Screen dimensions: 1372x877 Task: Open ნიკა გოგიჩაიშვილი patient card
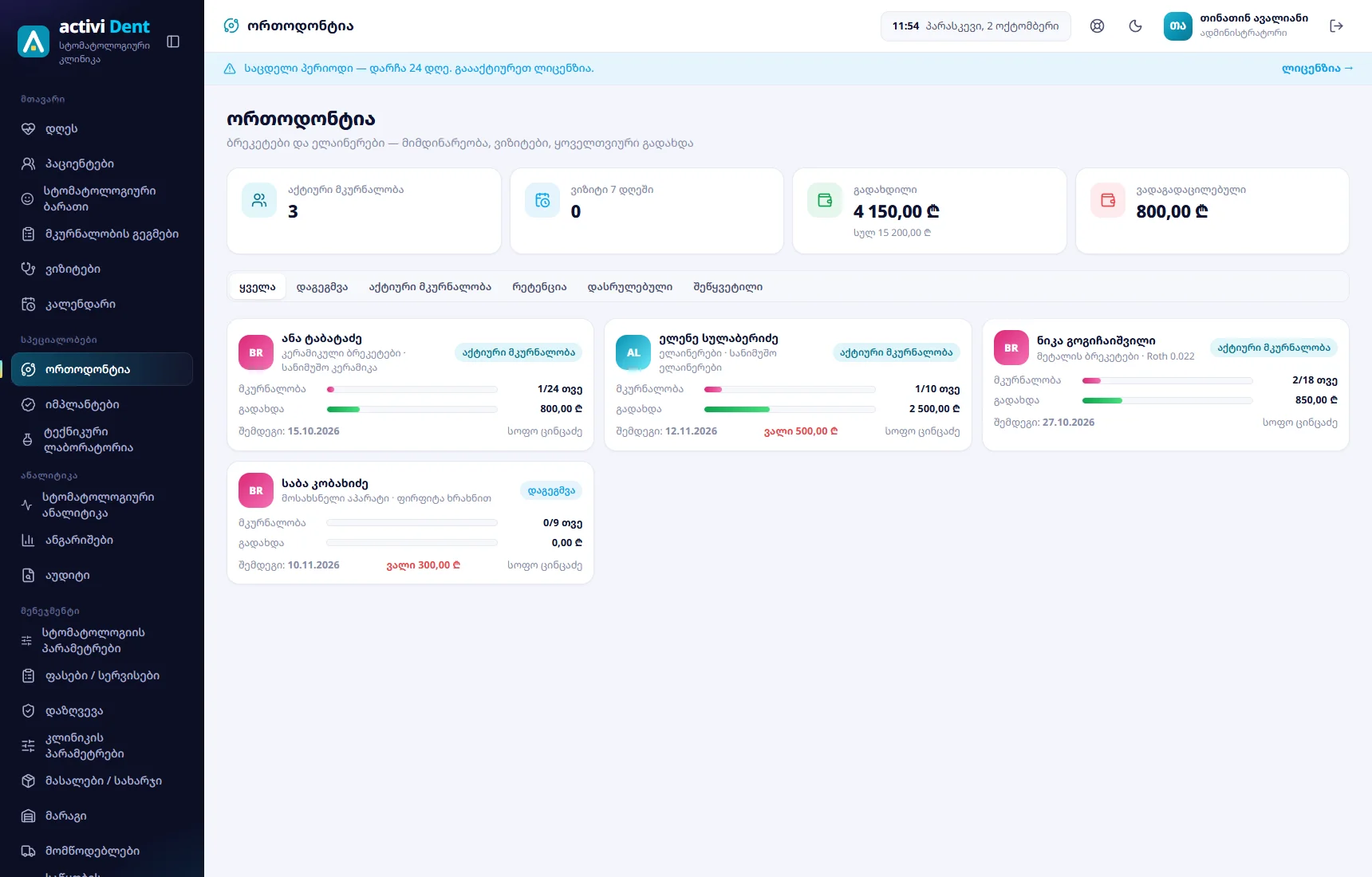tap(1165, 384)
